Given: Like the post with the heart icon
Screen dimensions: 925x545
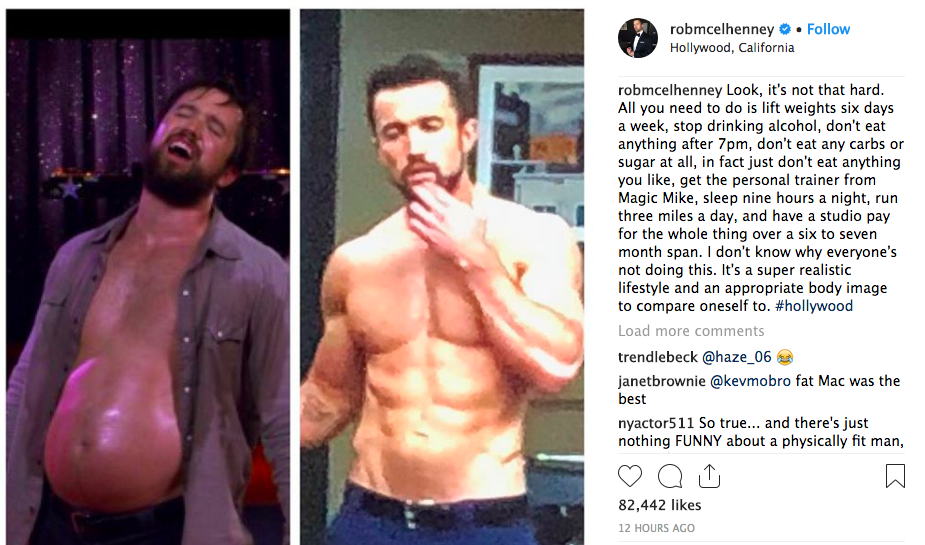Looking at the screenshot, I should [x=629, y=475].
